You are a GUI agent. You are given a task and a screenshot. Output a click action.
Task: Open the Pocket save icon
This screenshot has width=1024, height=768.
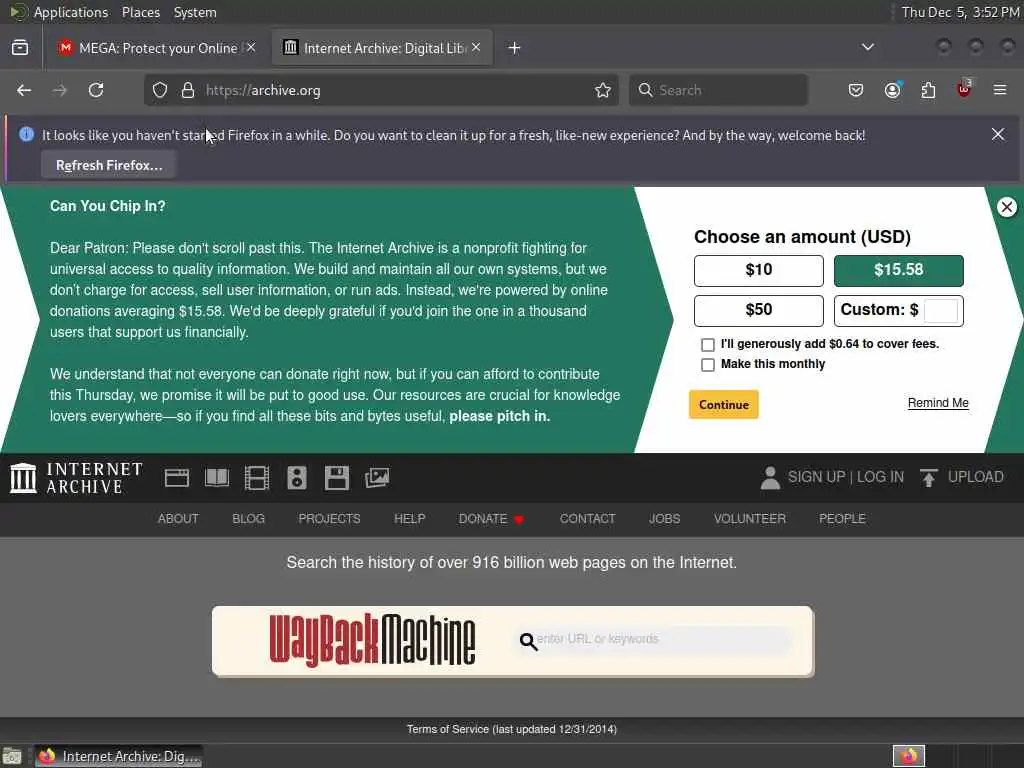pyautogui.click(x=856, y=90)
